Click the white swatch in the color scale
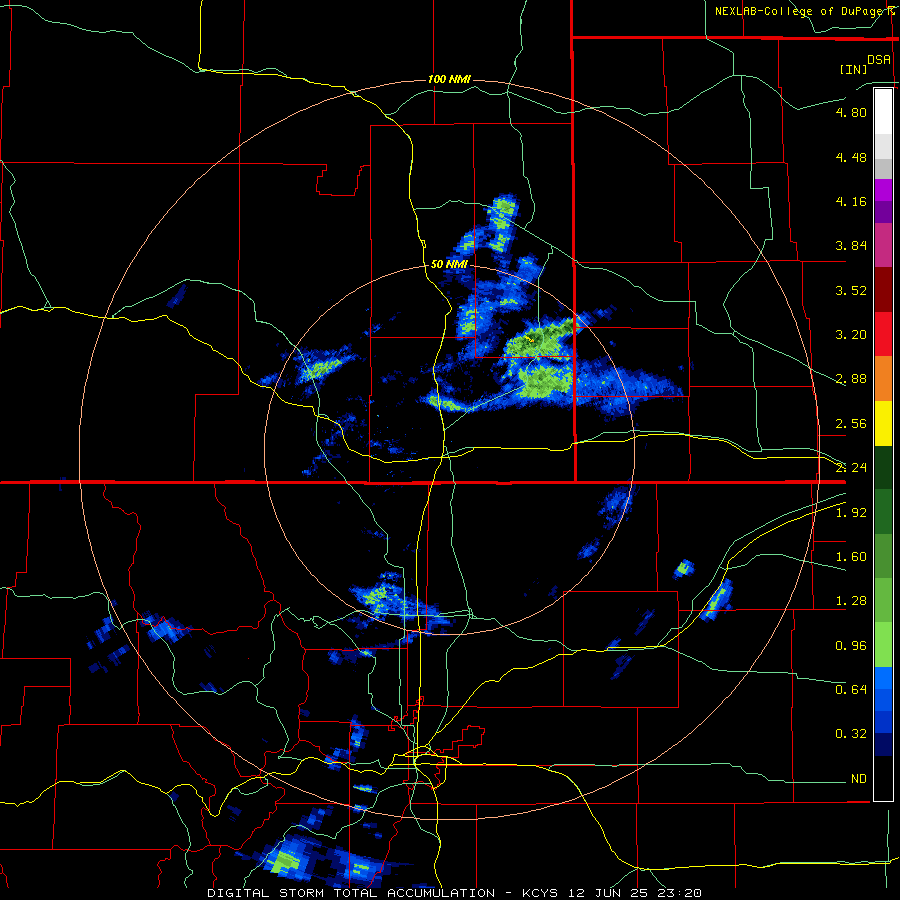 883,112
